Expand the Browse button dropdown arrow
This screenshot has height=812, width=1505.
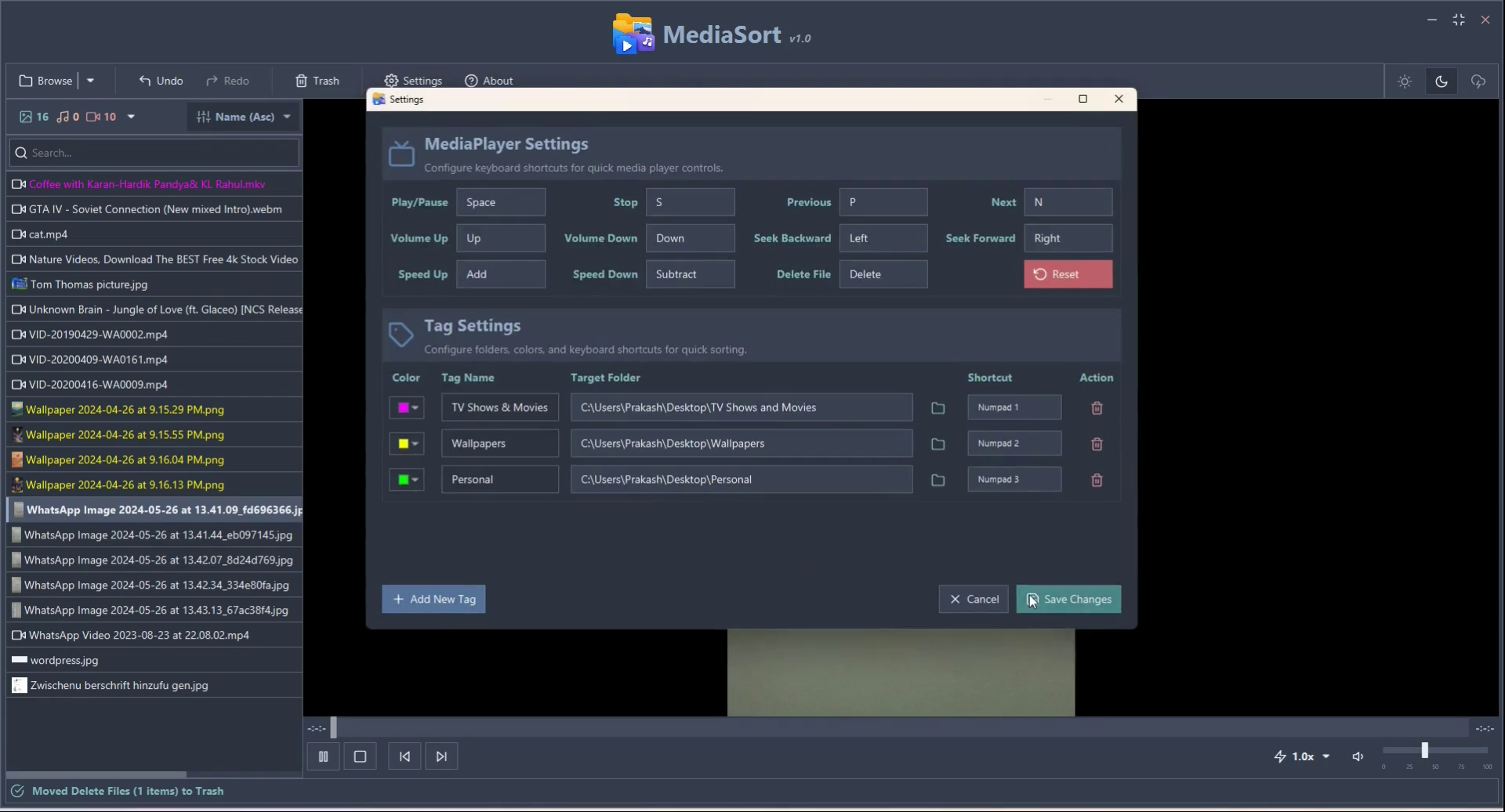[x=91, y=81]
